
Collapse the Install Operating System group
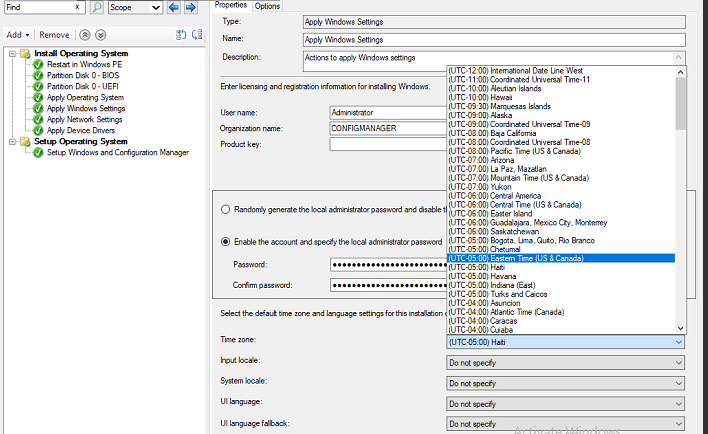click(13, 54)
